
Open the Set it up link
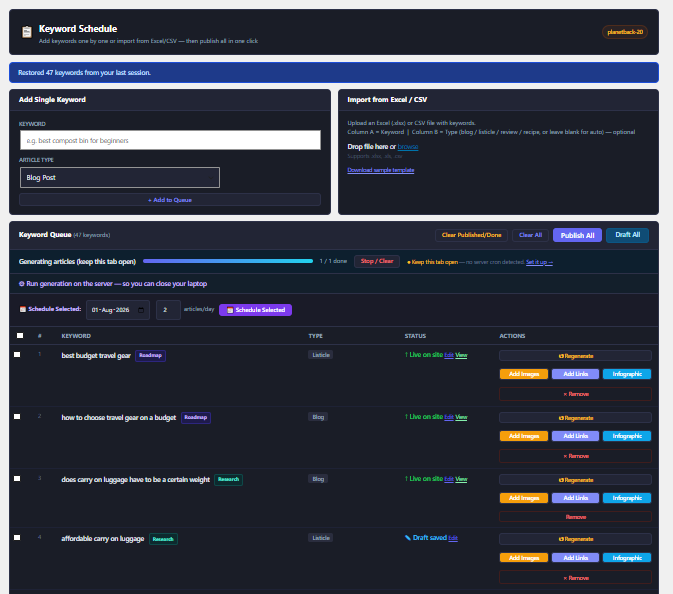point(540,262)
